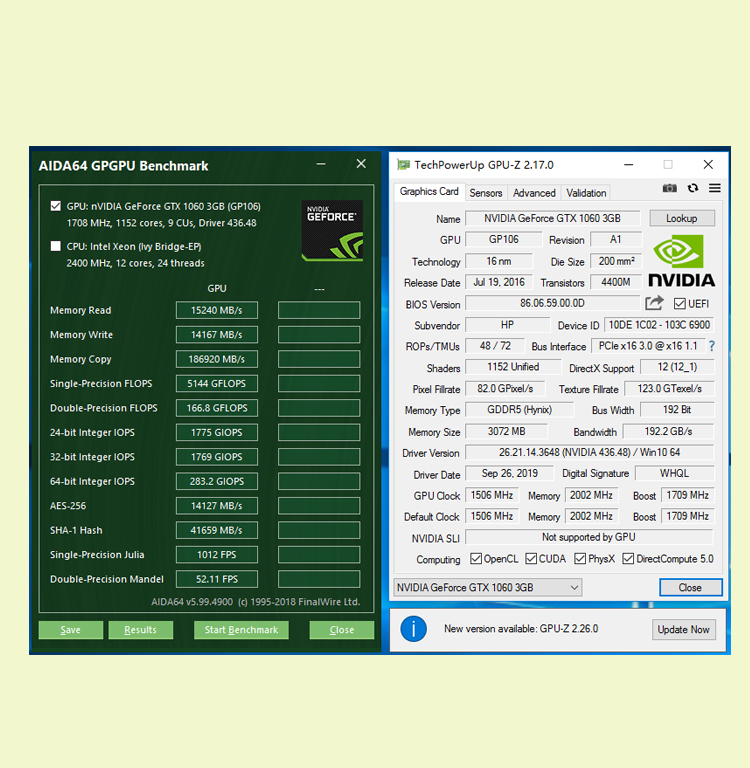Click the Not supported by GPU SLI field
The width and height of the screenshot is (750, 768).
pyautogui.click(x=589, y=537)
